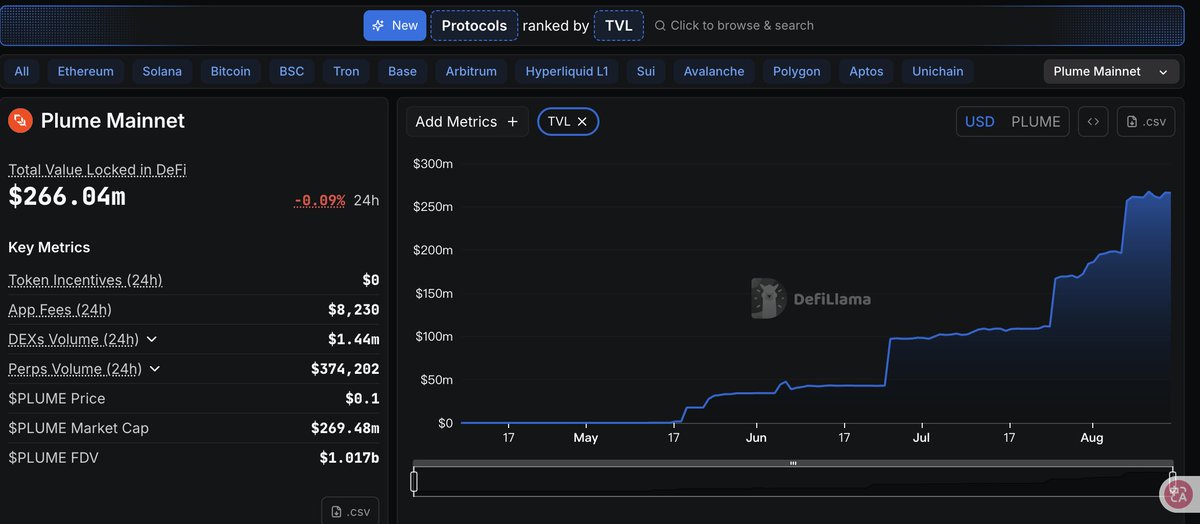
Task: Click the $PLUME FDV row
Action: point(194,458)
